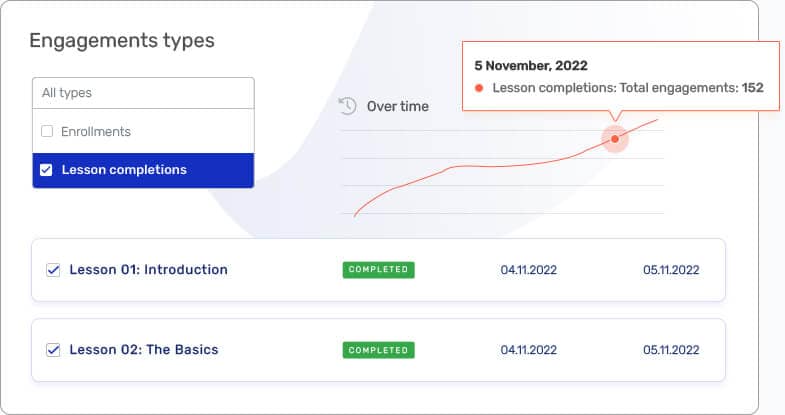Select the Lesson completions option
This screenshot has height=415, width=785.
click(124, 170)
